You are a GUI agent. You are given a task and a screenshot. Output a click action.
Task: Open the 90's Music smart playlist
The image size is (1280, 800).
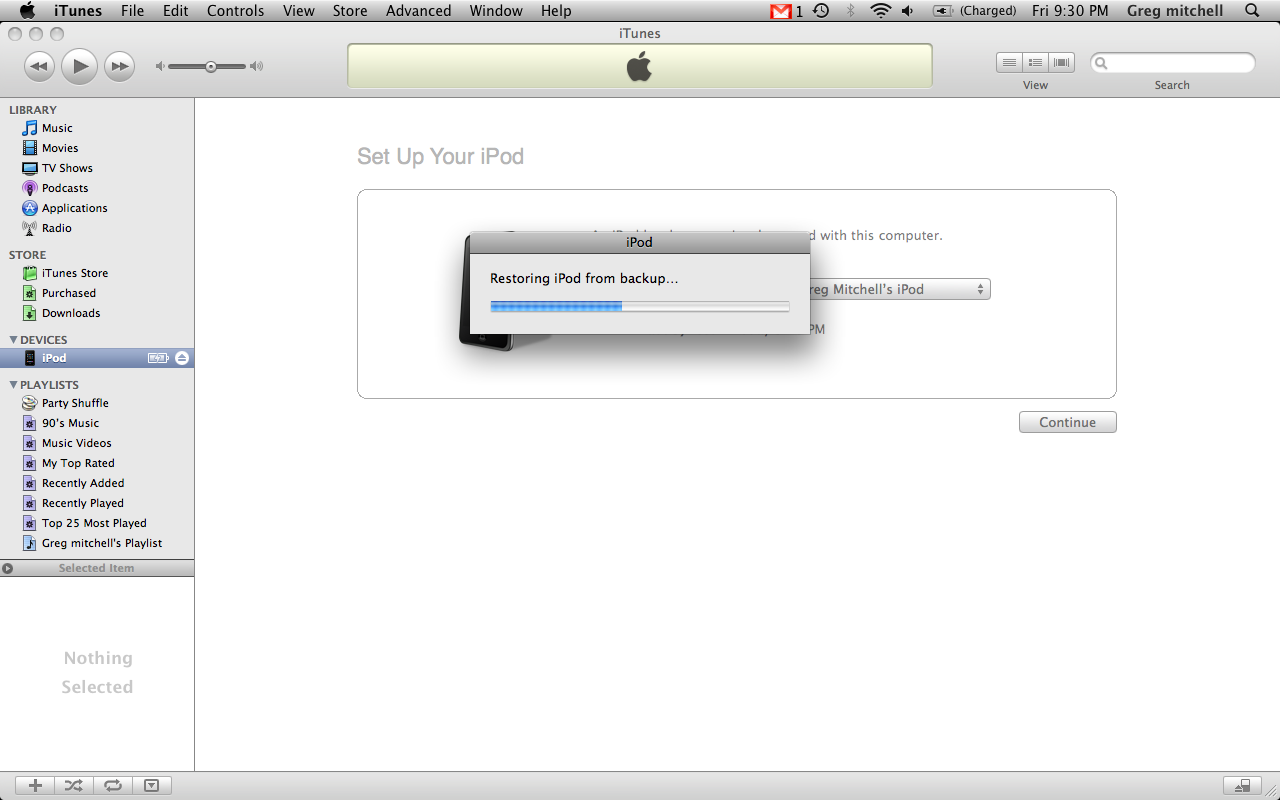click(70, 423)
